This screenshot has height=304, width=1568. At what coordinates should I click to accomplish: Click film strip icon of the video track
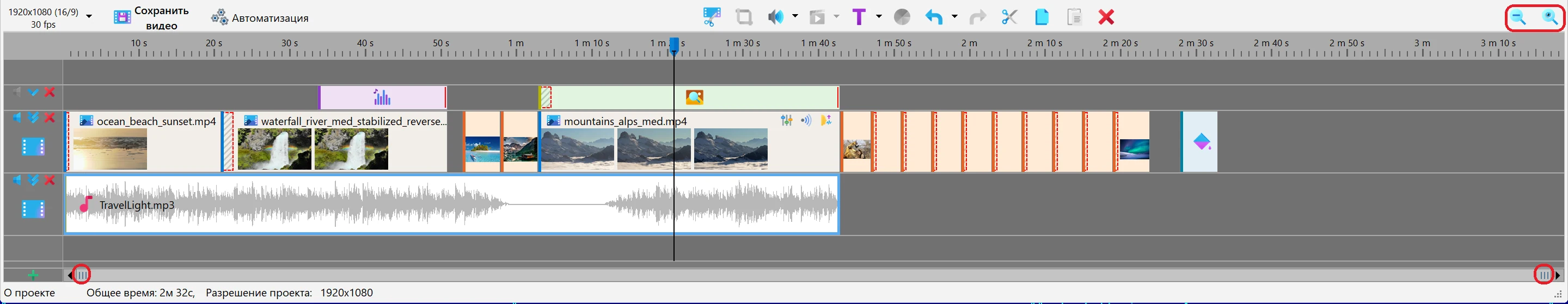33,146
